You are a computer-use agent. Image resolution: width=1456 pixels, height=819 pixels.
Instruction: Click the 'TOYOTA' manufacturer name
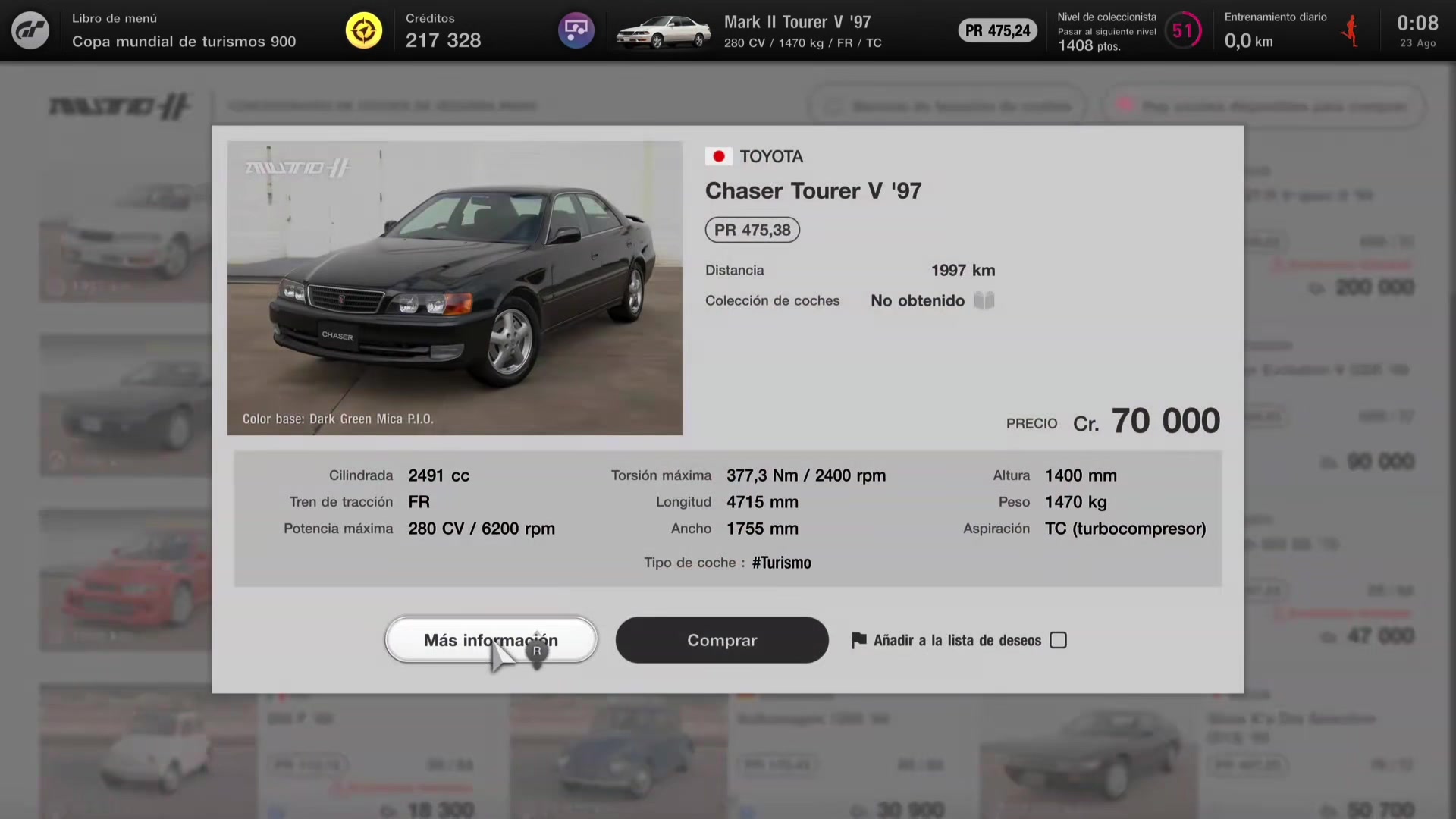click(x=771, y=156)
